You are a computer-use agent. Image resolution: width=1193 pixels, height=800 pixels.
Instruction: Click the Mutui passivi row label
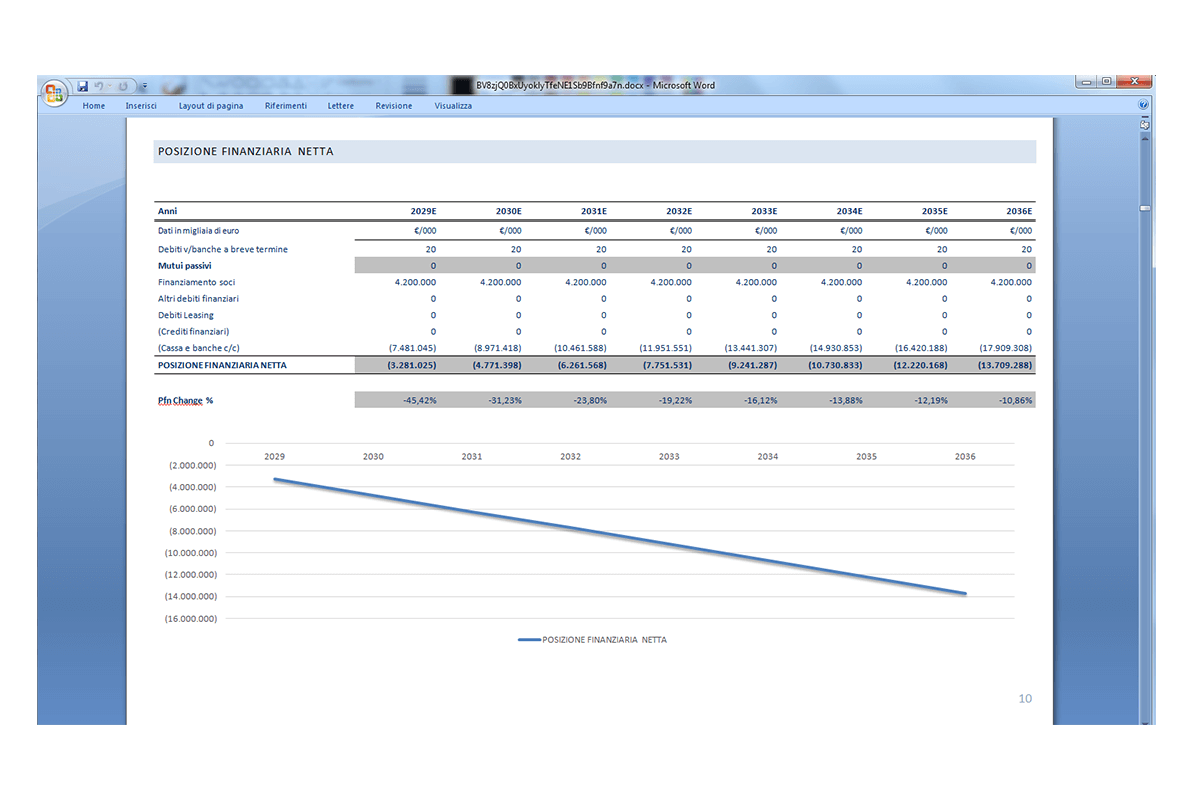coord(185,266)
